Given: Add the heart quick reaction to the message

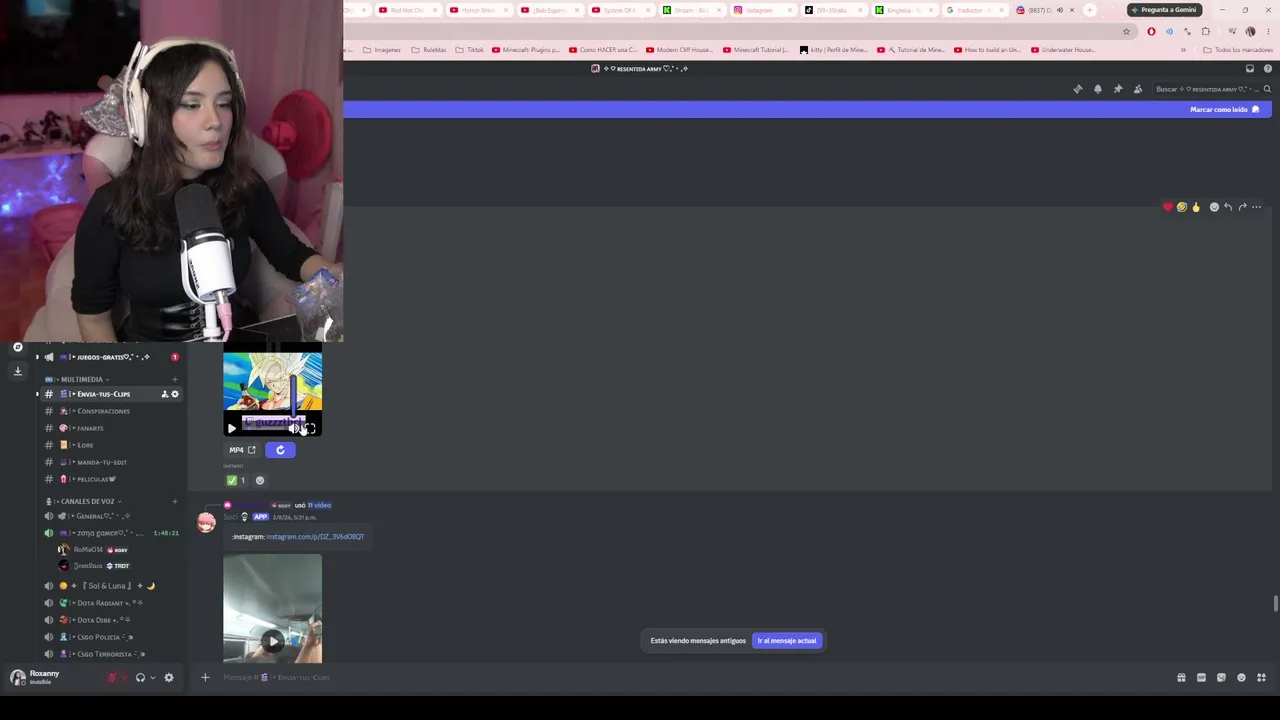Looking at the screenshot, I should point(1167,207).
